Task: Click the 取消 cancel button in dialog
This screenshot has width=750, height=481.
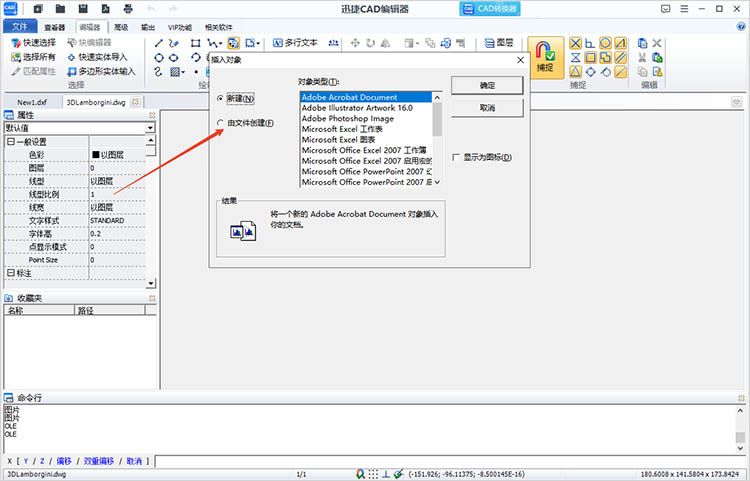Action: click(487, 108)
